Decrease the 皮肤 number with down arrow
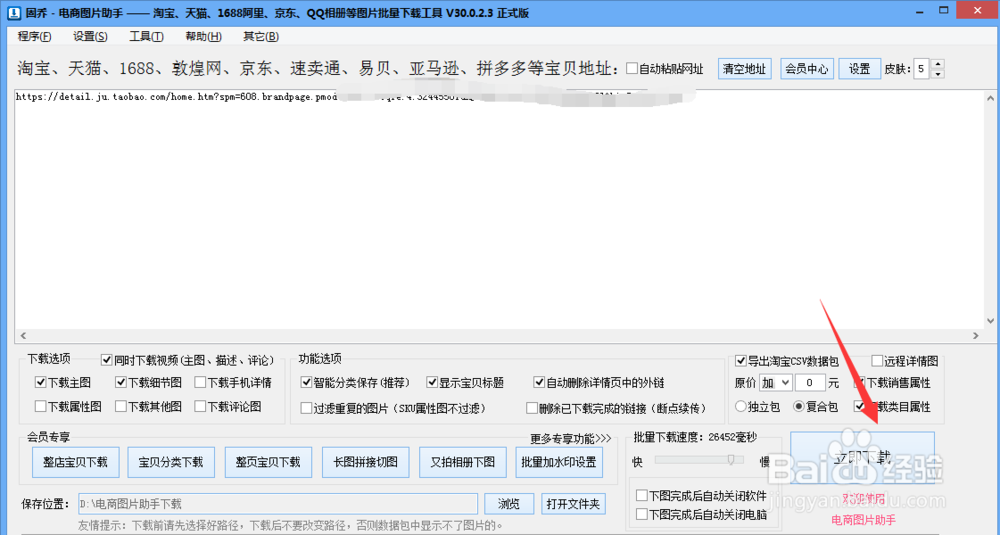 tap(938, 73)
